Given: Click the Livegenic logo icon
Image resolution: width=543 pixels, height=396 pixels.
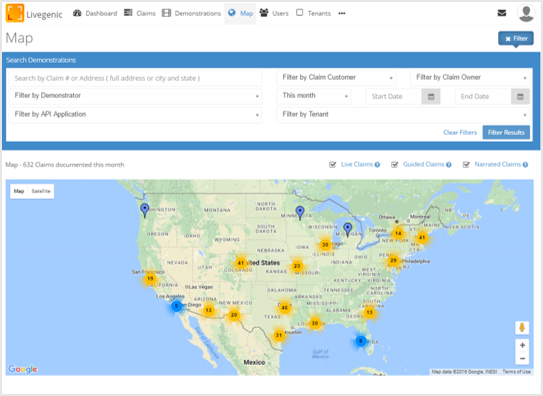Looking at the screenshot, I should click(15, 13).
